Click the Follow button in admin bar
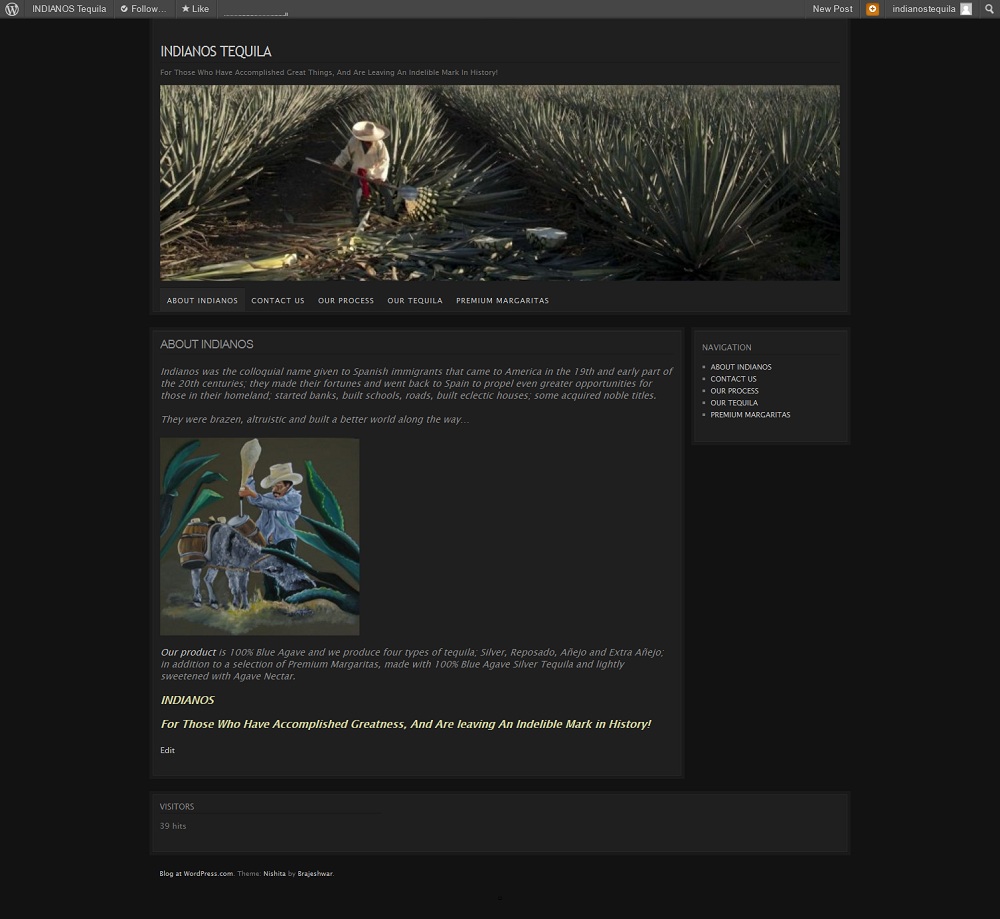The height and width of the screenshot is (919, 1000). click(x=143, y=9)
